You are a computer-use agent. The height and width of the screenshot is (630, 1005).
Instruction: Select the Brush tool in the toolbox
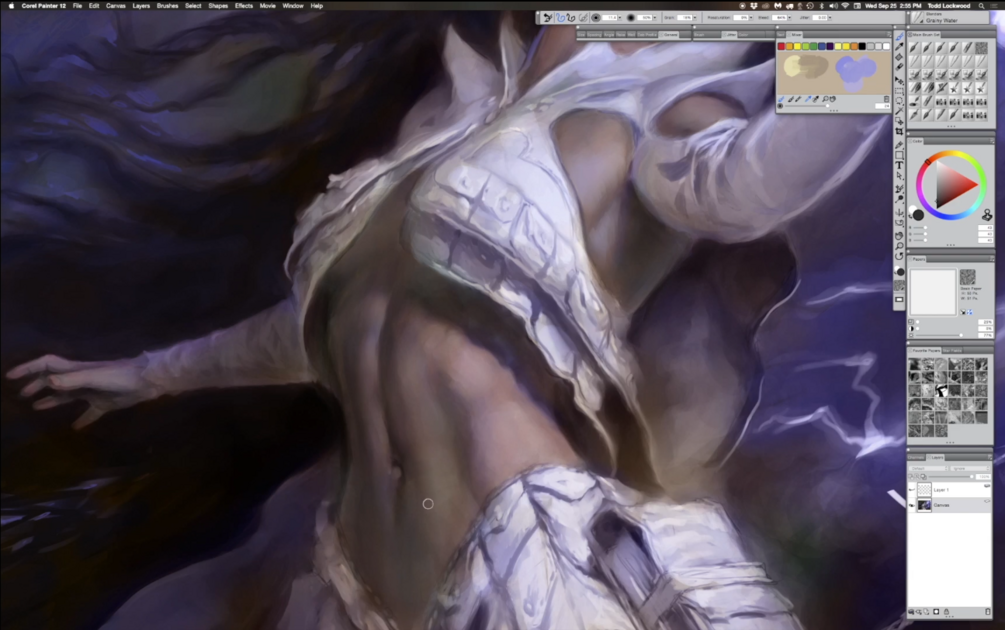pos(899,37)
